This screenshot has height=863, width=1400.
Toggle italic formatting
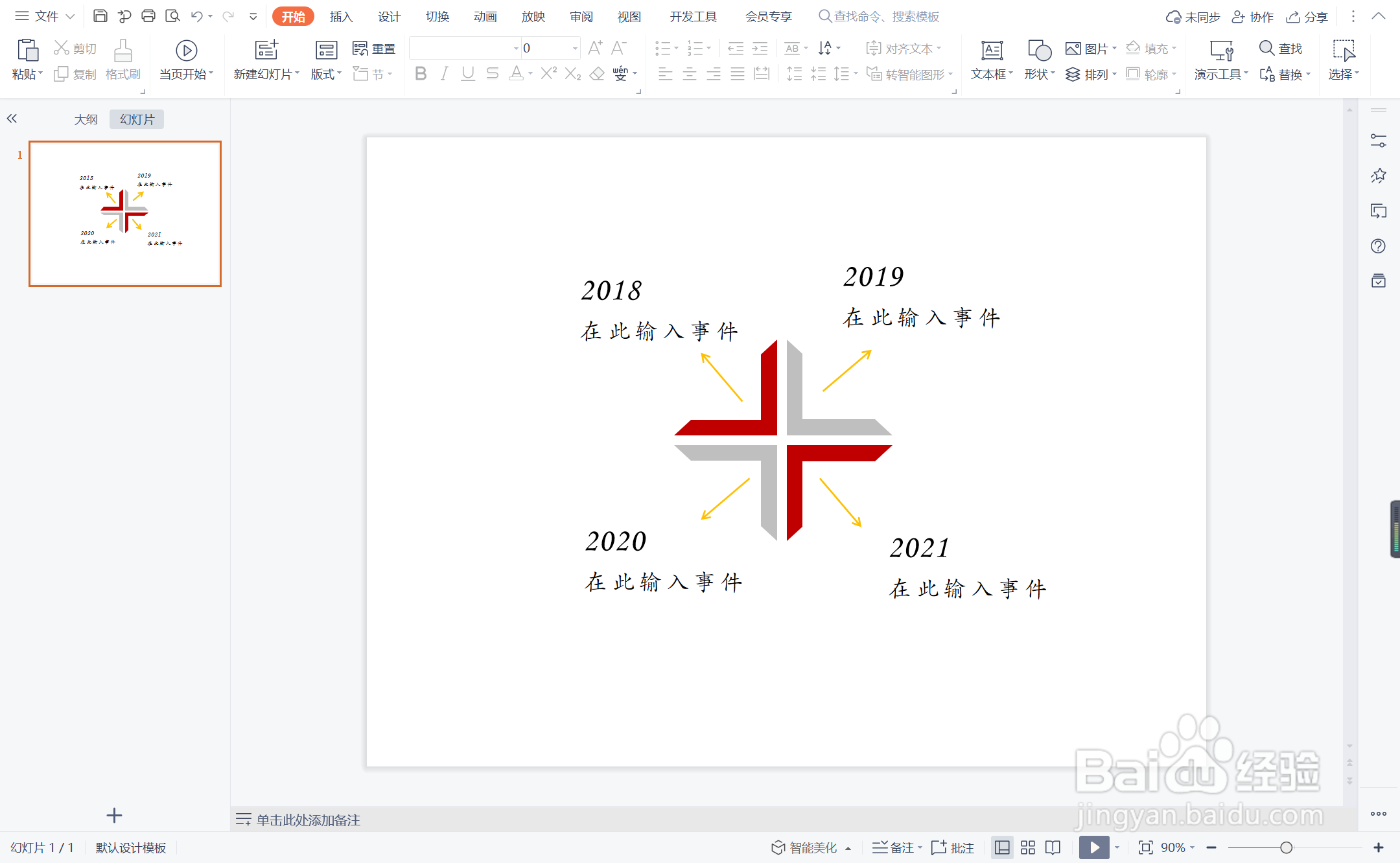pyautogui.click(x=444, y=74)
